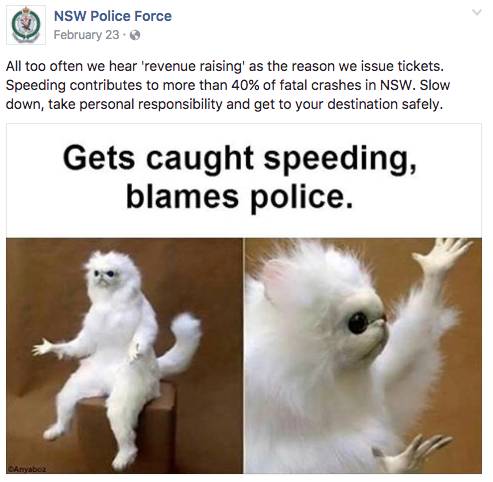The image size is (493, 482).
Task: Open the NSW Police Force profile picture
Action: click(x=26, y=25)
